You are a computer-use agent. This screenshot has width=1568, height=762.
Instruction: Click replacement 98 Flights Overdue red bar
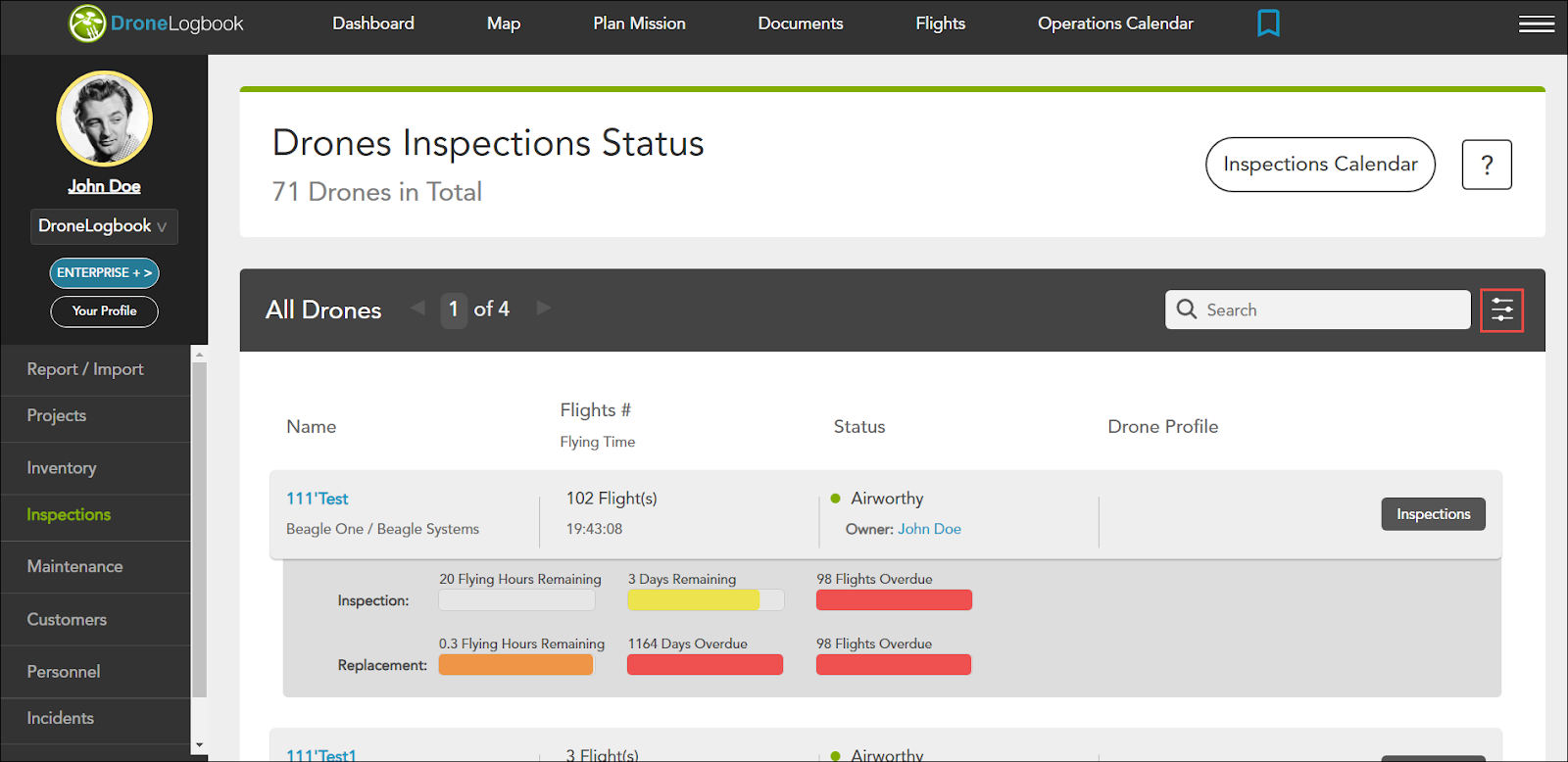click(x=894, y=664)
